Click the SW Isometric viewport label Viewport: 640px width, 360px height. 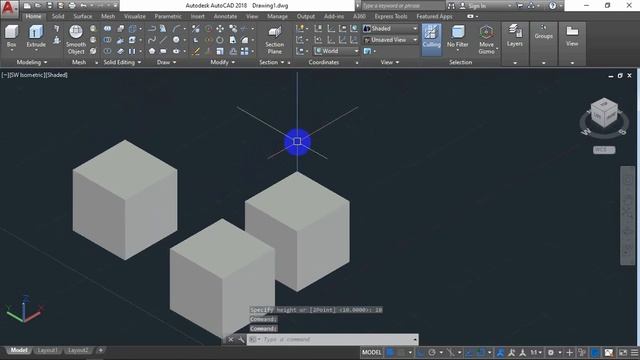pyautogui.click(x=27, y=75)
